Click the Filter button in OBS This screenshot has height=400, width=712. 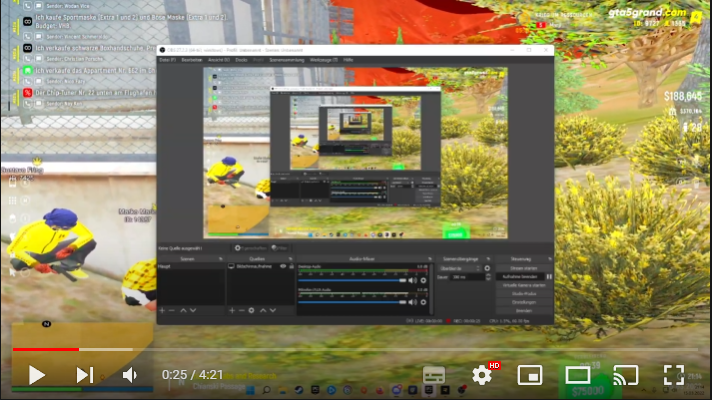click(x=279, y=248)
